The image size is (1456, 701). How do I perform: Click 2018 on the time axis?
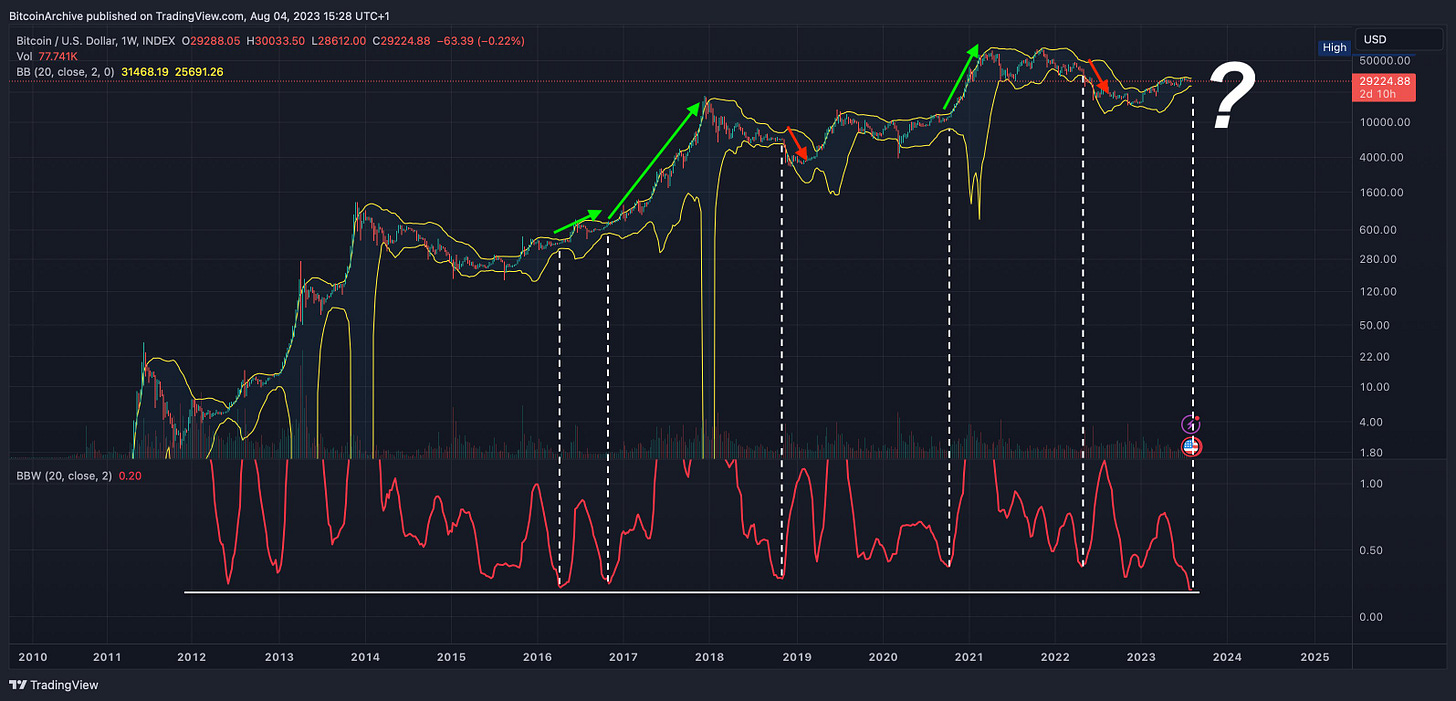click(x=710, y=656)
